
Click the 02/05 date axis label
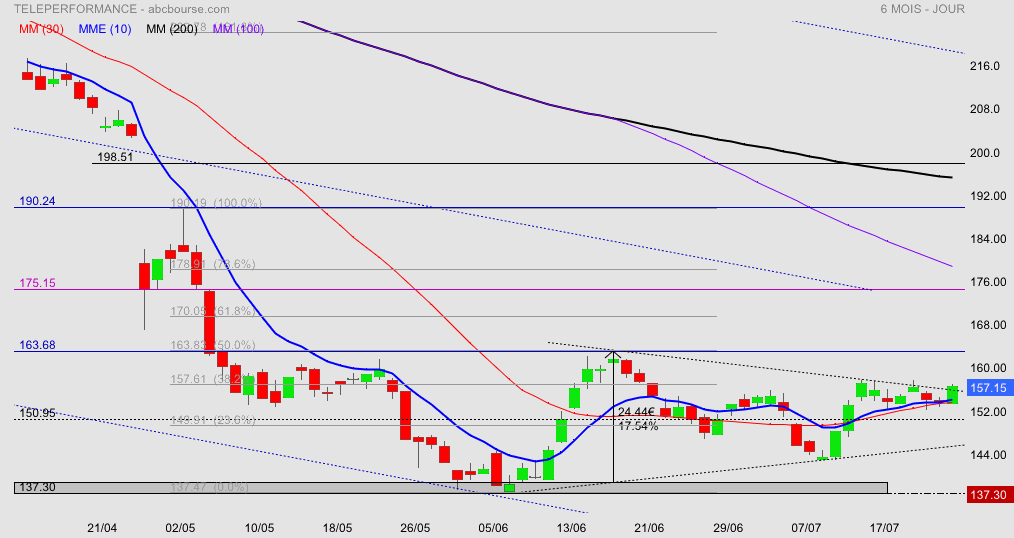(180, 528)
